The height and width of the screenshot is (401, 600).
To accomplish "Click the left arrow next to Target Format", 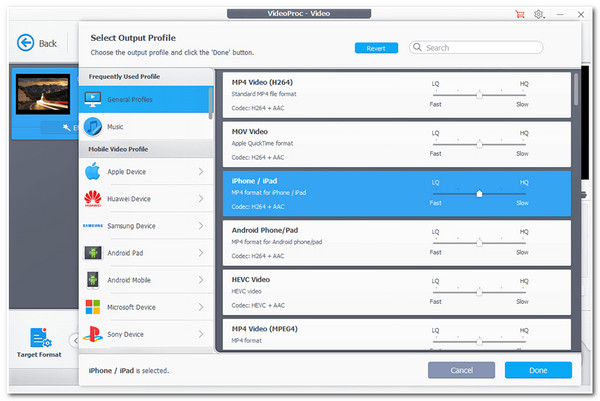I will point(75,340).
